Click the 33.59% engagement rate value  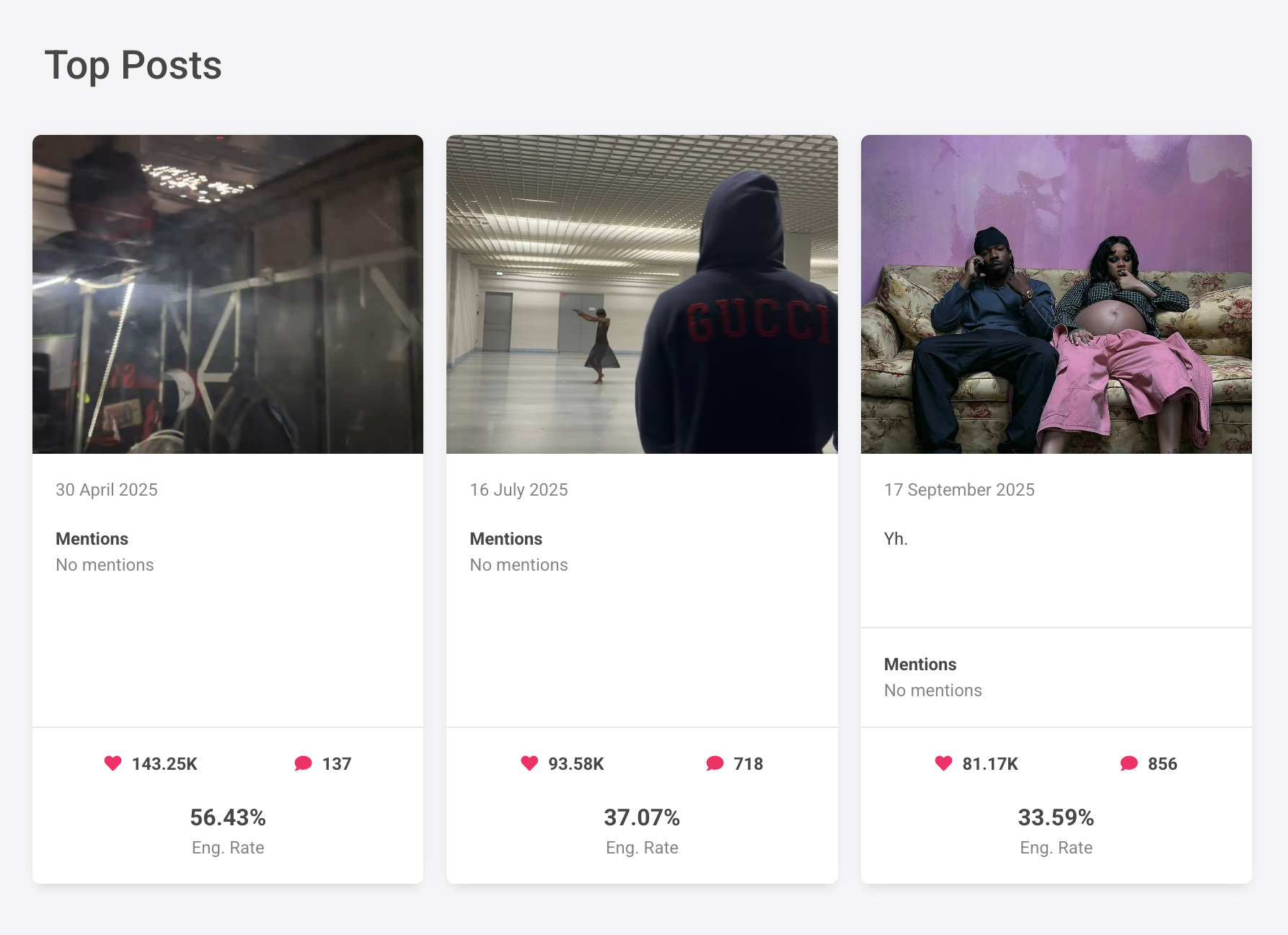coord(1056,817)
